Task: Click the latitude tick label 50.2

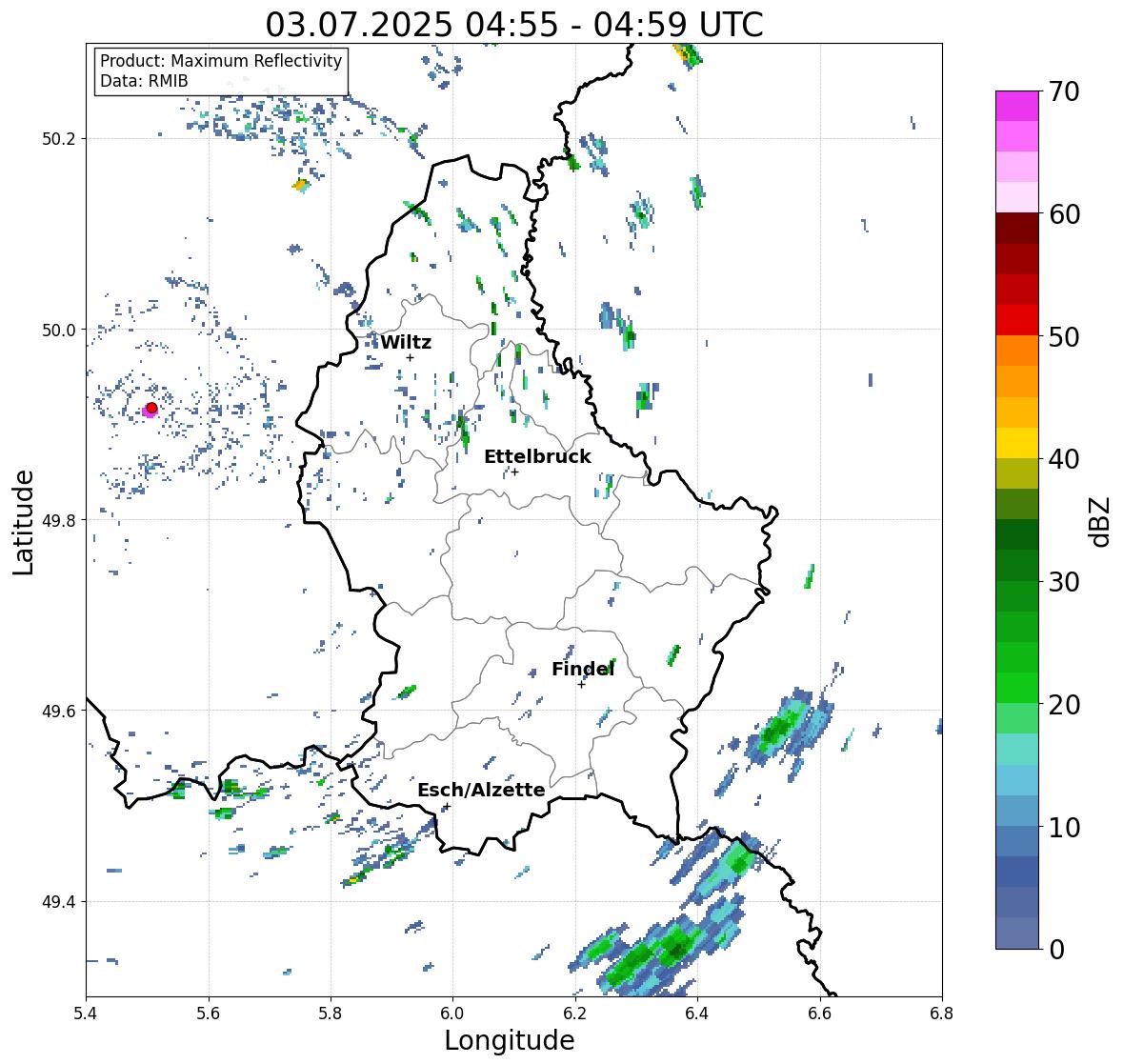Action: pos(59,139)
